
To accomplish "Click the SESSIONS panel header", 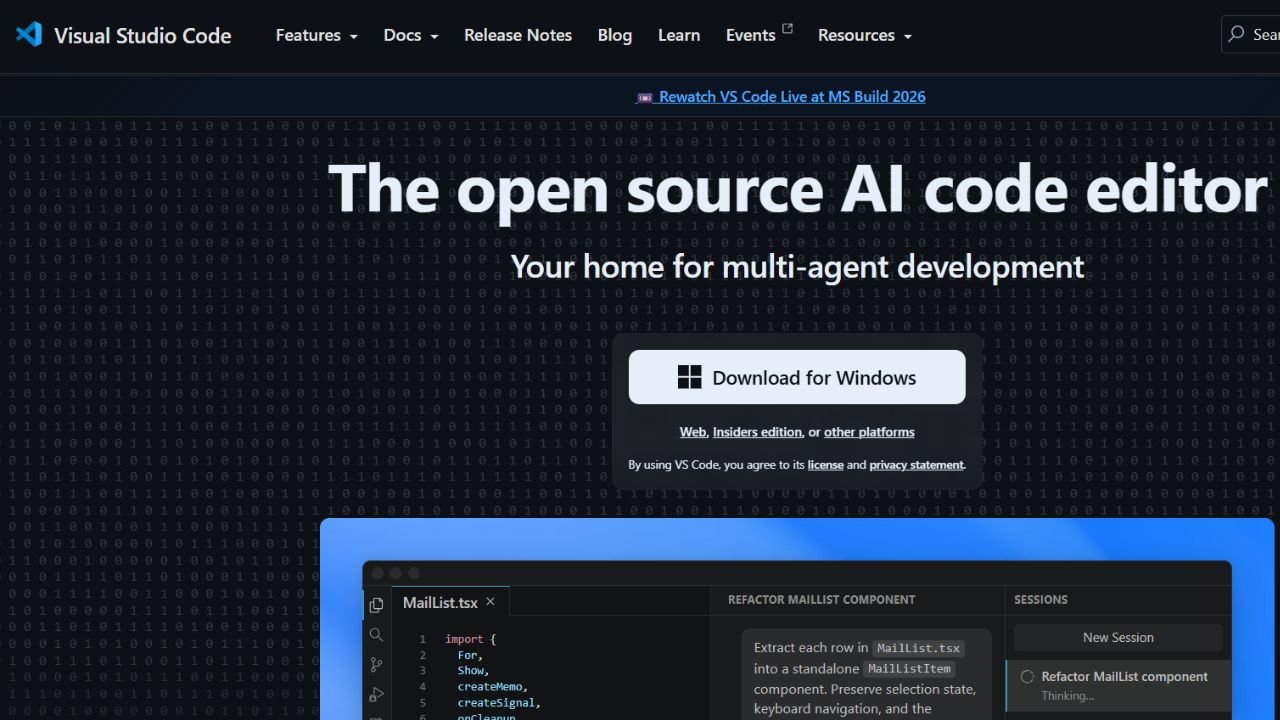I will click(x=1041, y=600).
